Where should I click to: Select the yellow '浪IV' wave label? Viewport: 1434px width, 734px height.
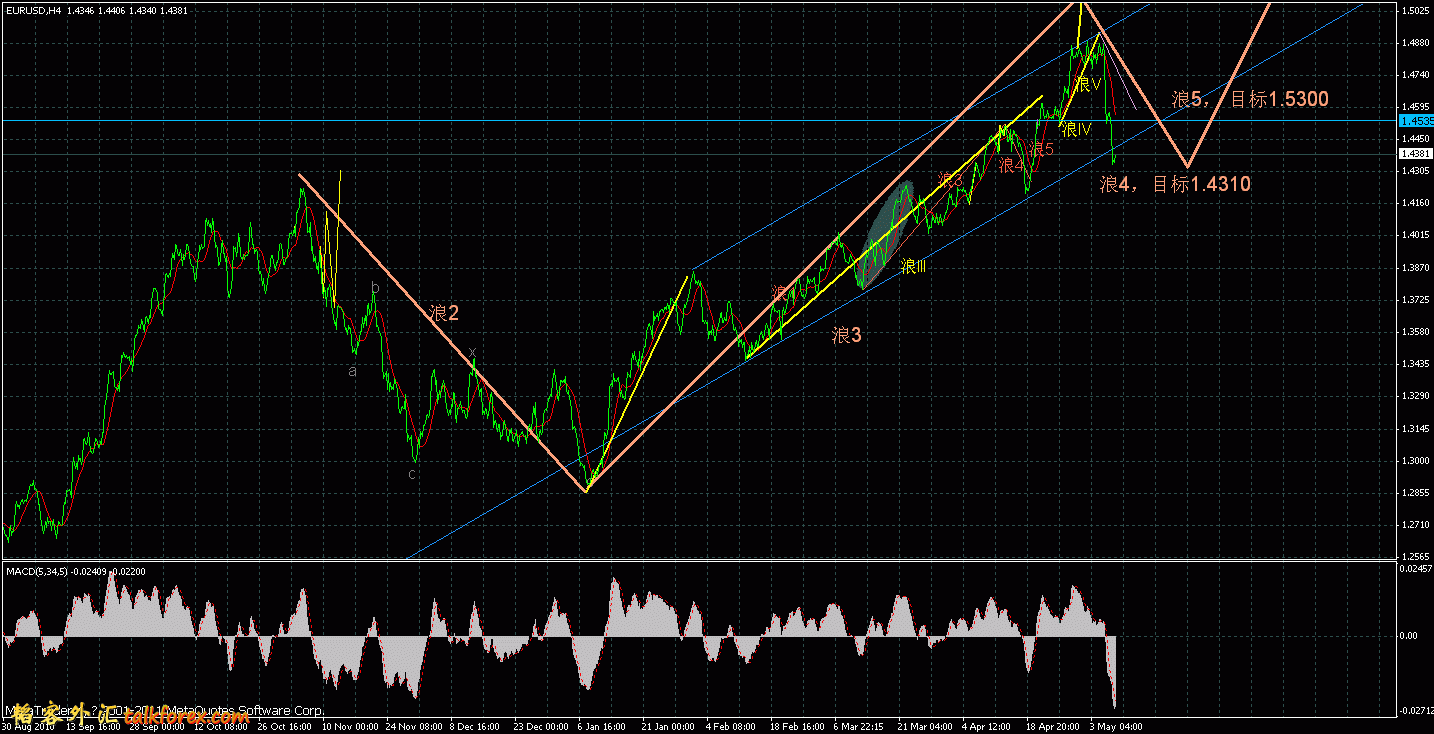(1075, 129)
